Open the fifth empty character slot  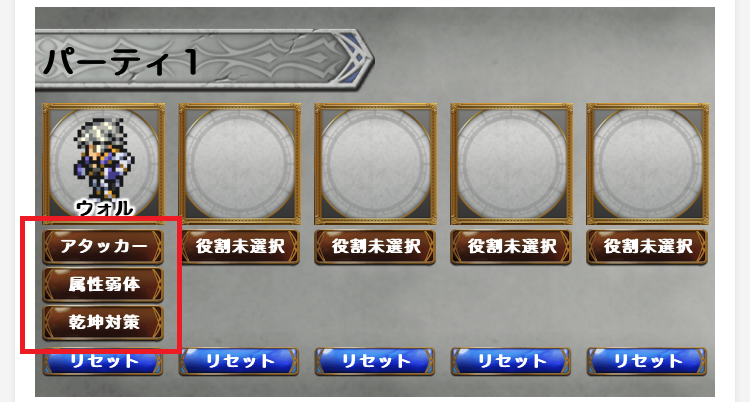[647, 164]
